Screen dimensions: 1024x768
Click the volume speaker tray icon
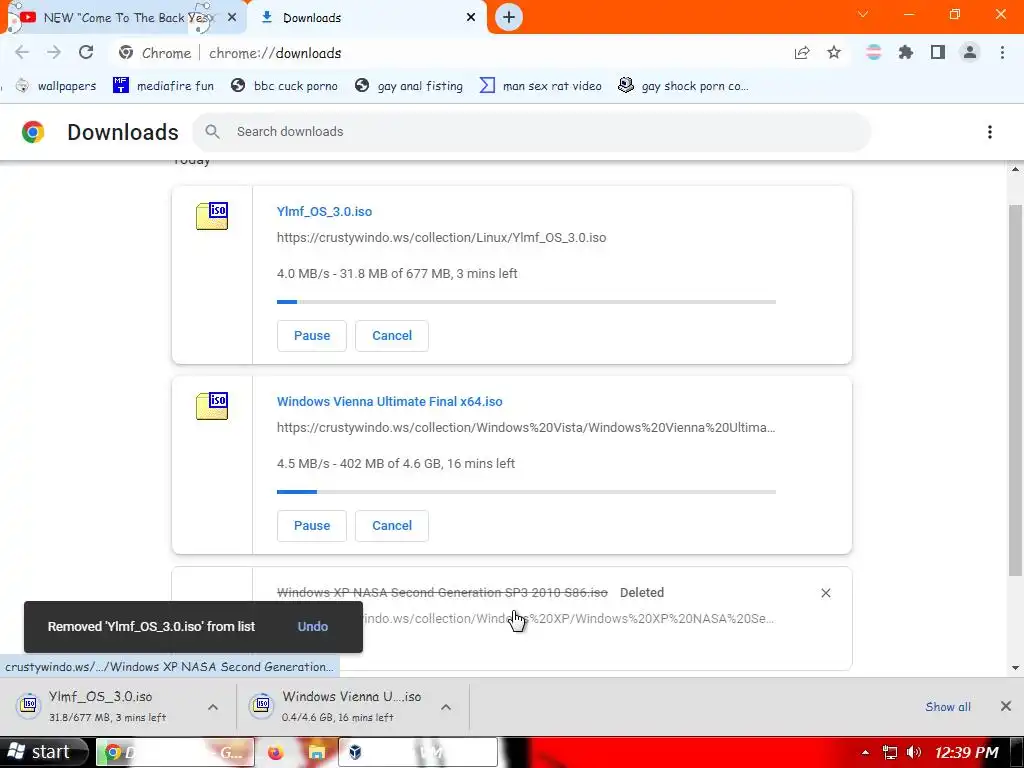pyautogui.click(x=914, y=752)
